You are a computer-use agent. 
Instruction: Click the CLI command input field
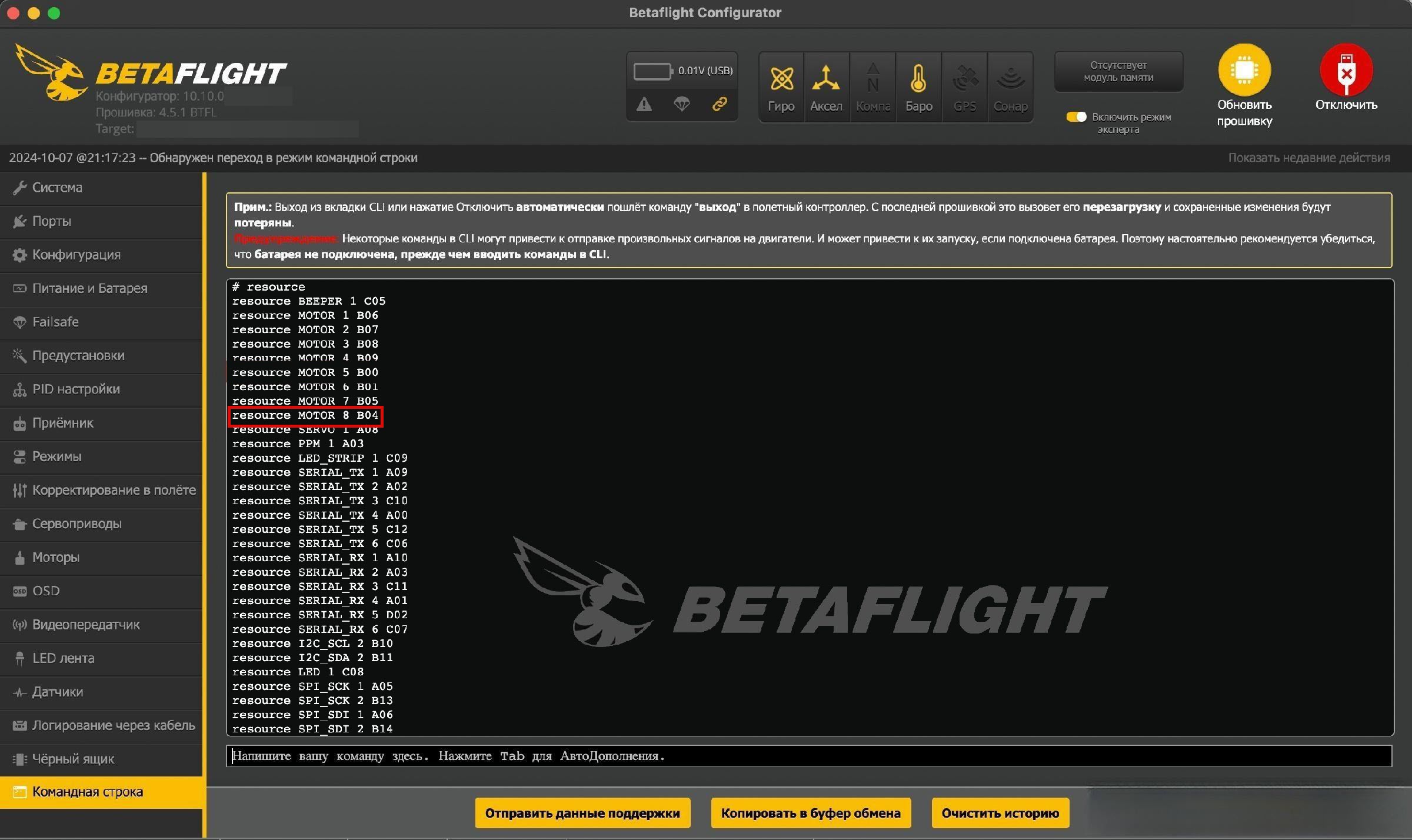click(809, 756)
